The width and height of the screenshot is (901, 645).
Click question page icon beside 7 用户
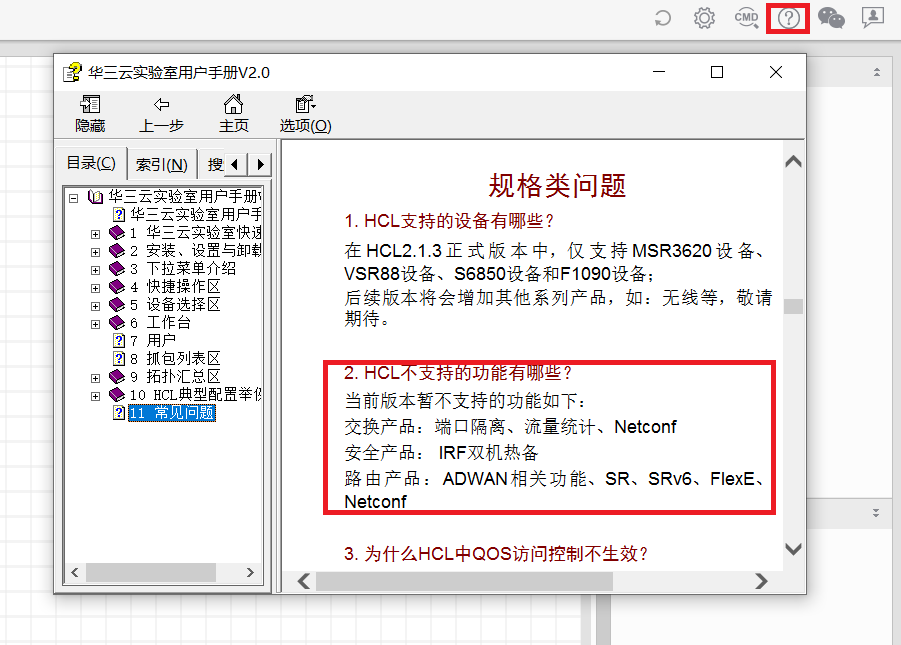coord(118,340)
